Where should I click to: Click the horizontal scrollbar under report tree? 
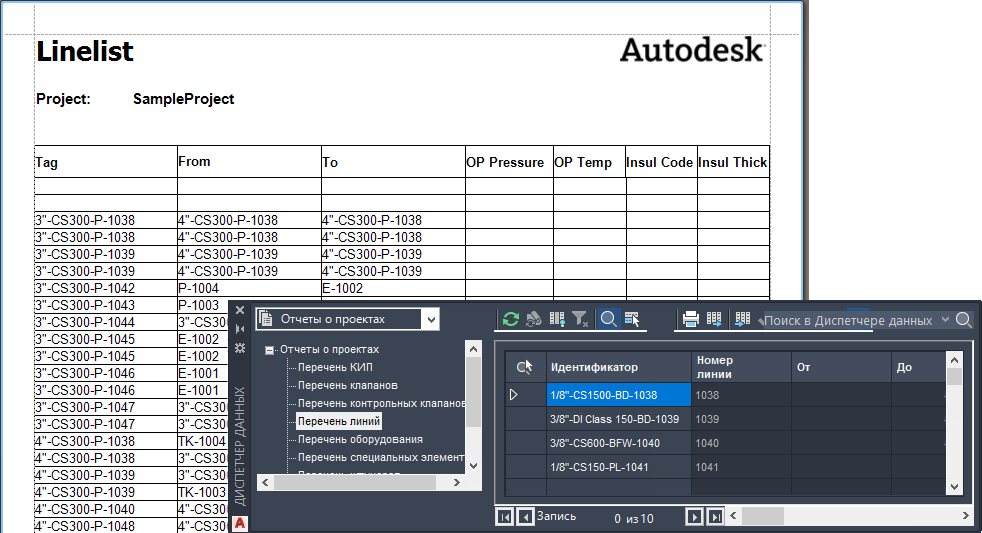[361, 482]
